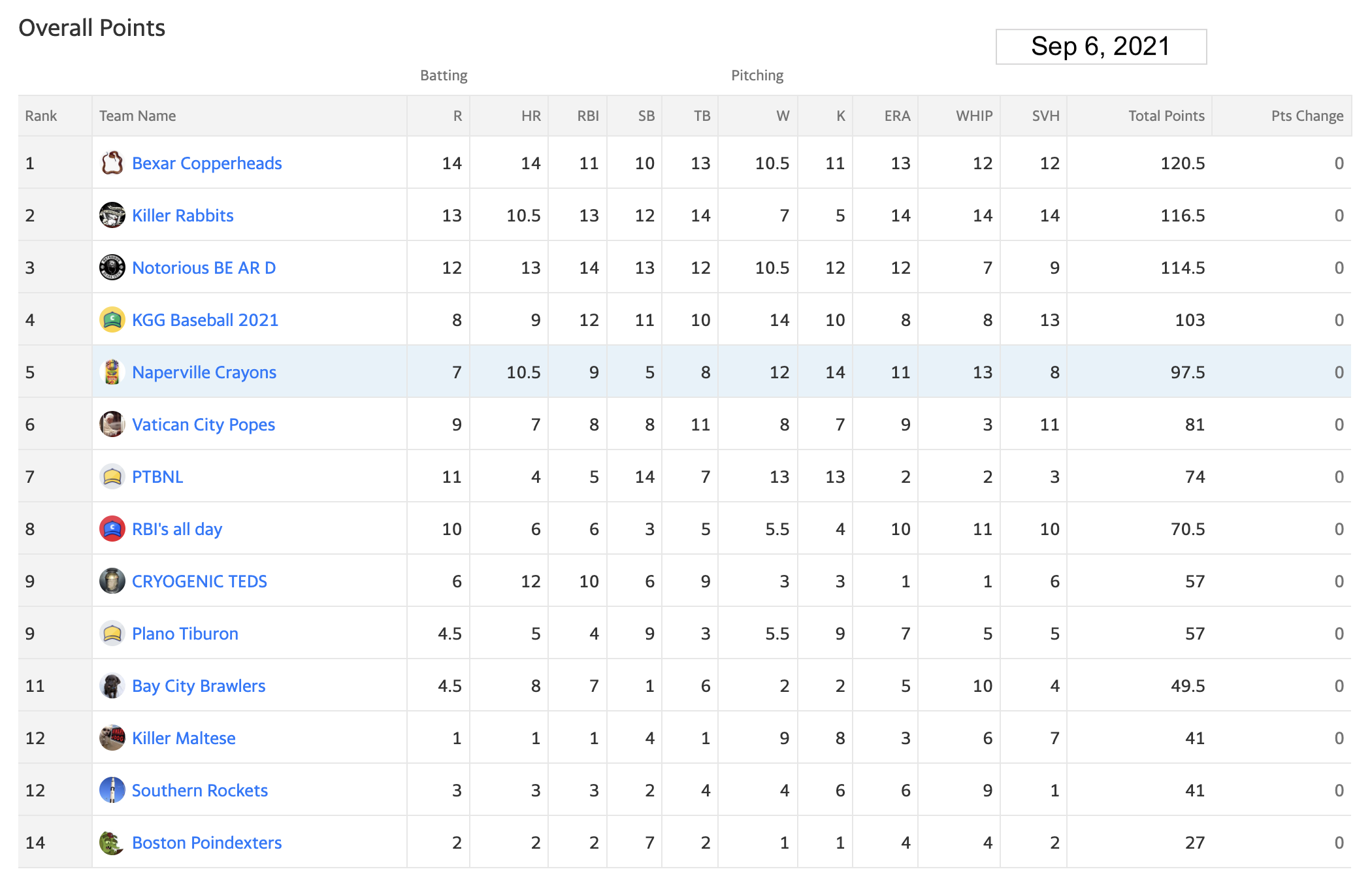Viewport: 1372px width, 882px height.
Task: Sort table by Total Points column header
Action: point(1166,116)
